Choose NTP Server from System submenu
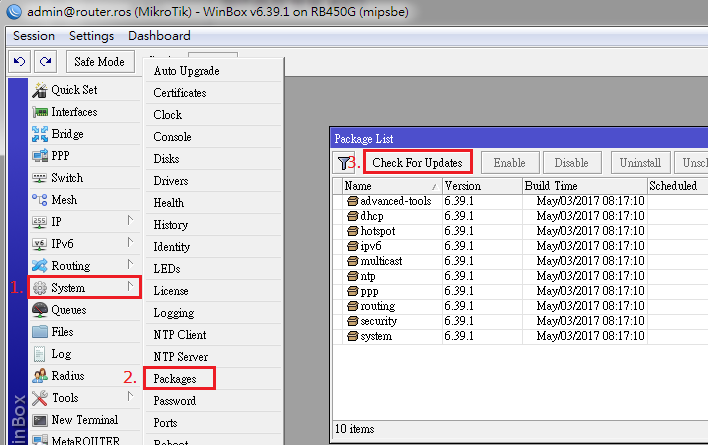708x445 pixels. tap(214, 357)
